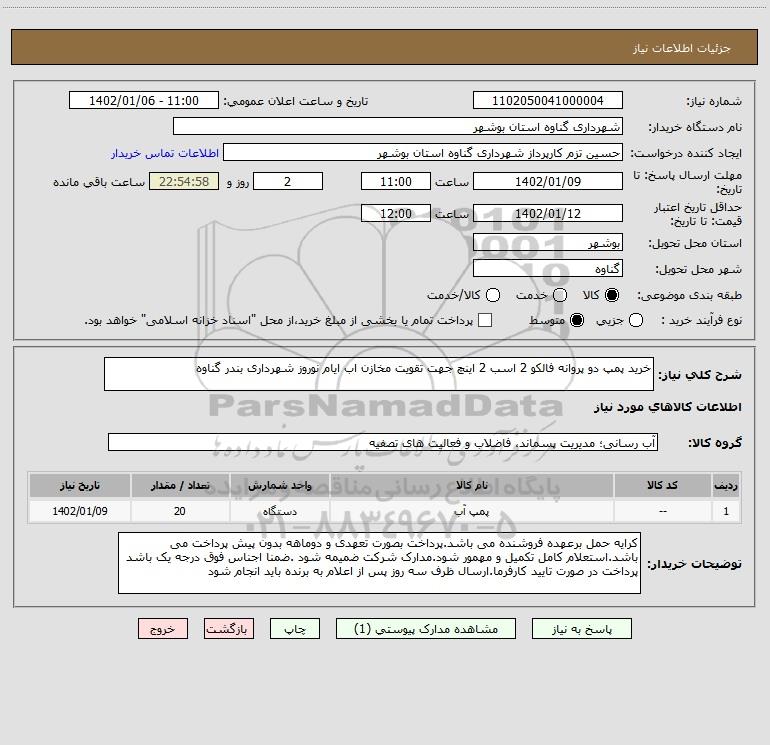Click the دستگاه unit cell
This screenshot has width=770, height=745.
tap(280, 511)
